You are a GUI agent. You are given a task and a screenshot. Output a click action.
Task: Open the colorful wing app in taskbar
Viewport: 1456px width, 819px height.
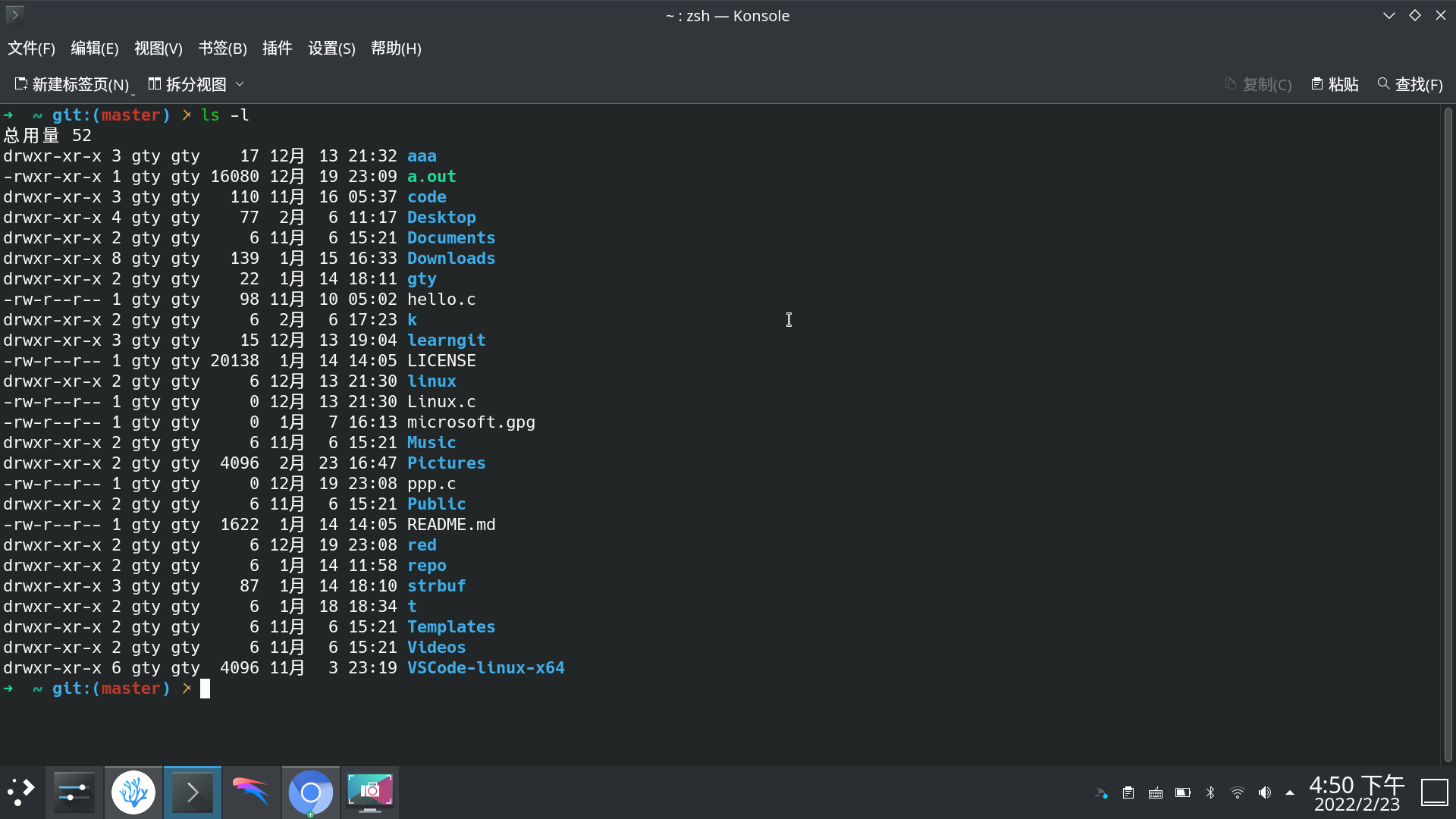[x=252, y=792]
